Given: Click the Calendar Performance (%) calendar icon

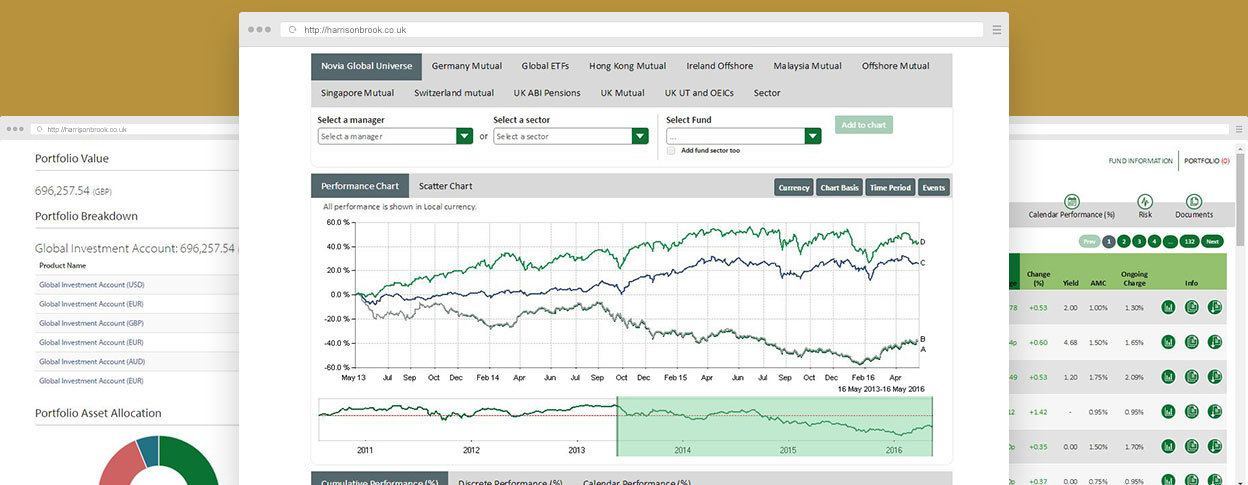Looking at the screenshot, I should [1072, 201].
